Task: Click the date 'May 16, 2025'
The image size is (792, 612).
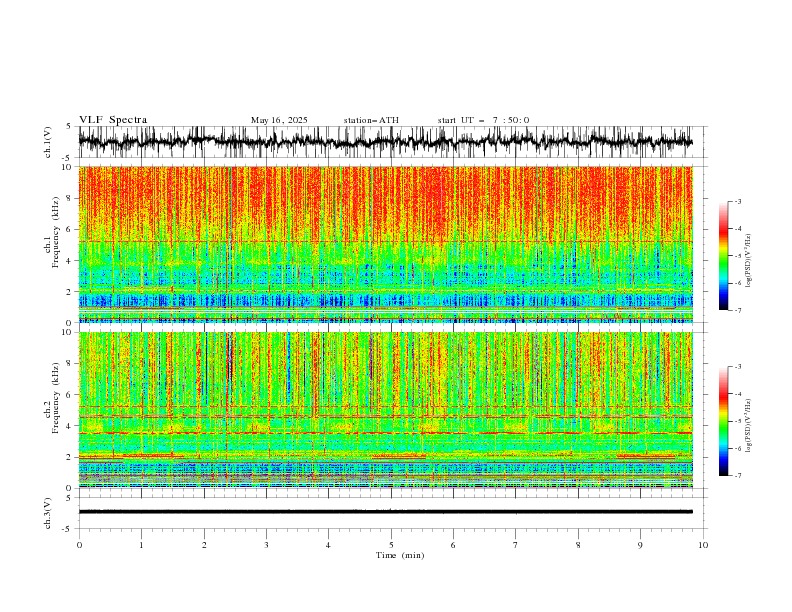Action: click(x=279, y=120)
